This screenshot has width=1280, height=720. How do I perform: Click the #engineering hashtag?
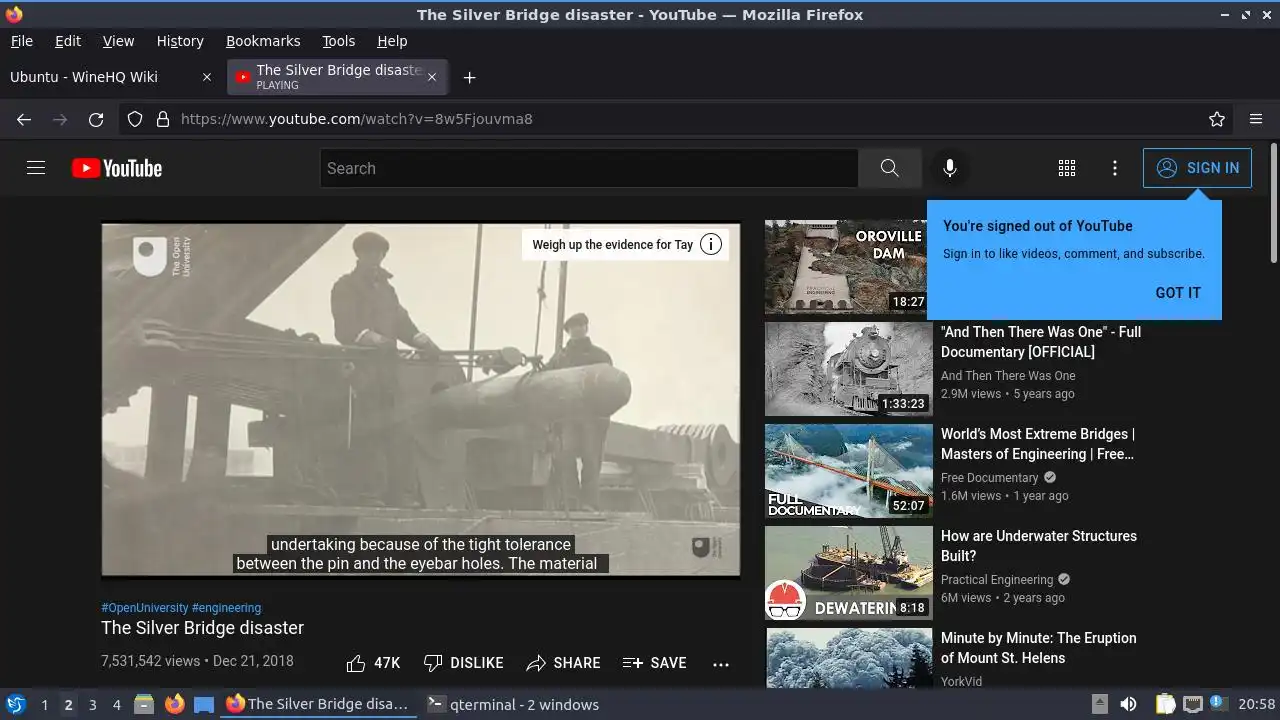(x=226, y=608)
